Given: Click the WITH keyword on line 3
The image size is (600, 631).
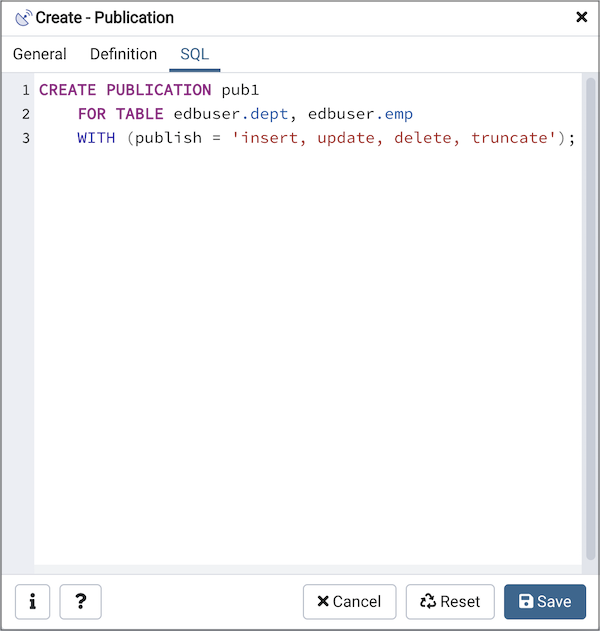Looking at the screenshot, I should [x=96, y=138].
